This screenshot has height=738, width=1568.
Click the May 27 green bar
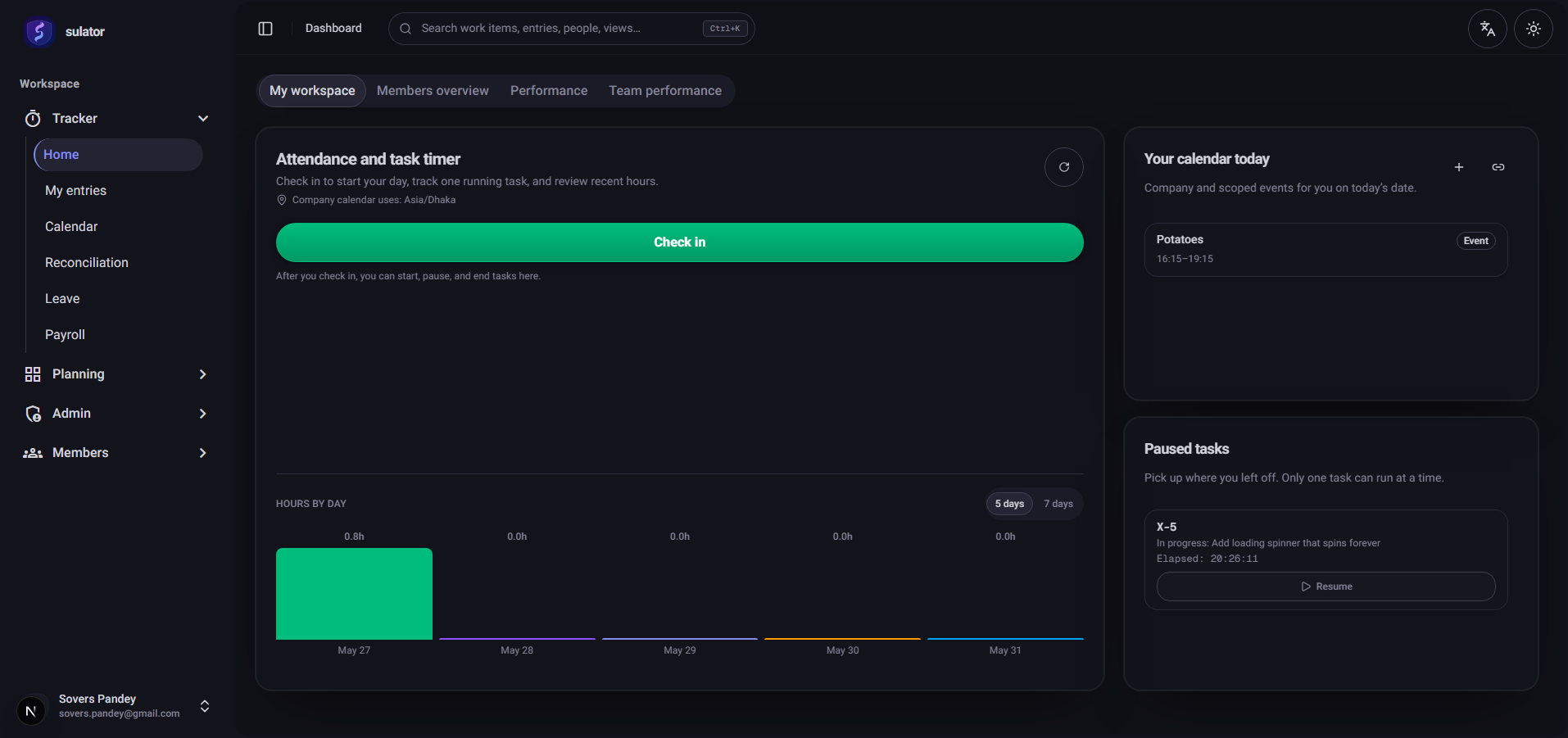(354, 594)
